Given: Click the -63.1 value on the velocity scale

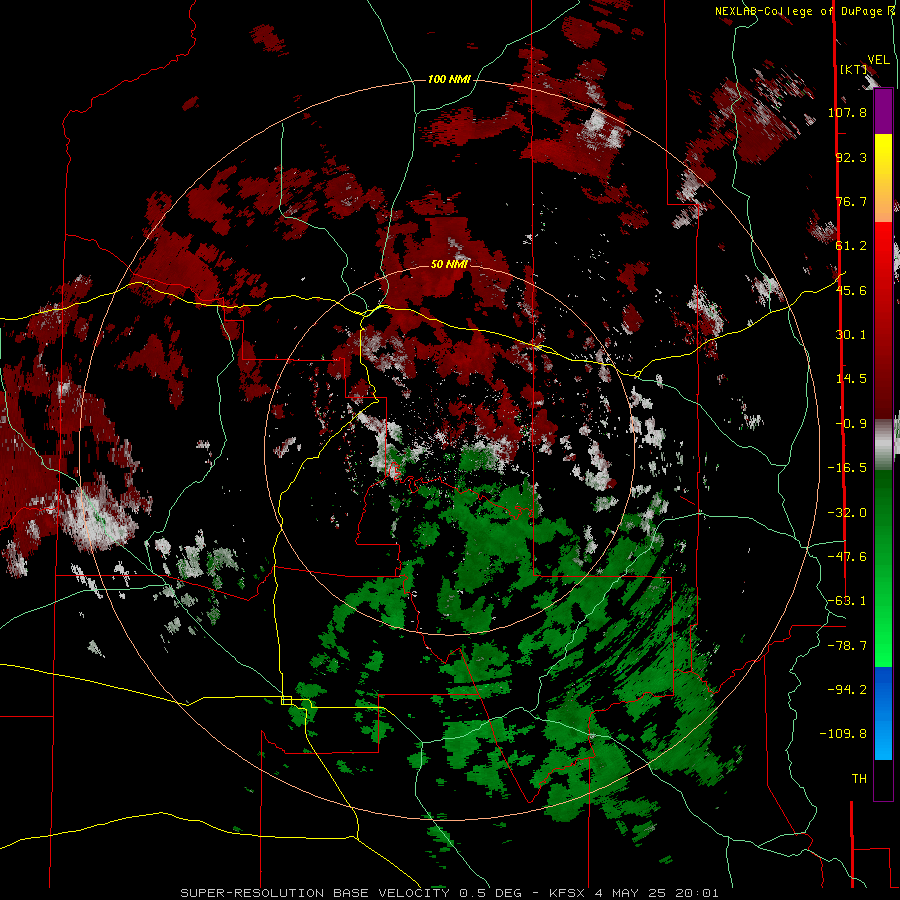Looking at the screenshot, I should [847, 601].
